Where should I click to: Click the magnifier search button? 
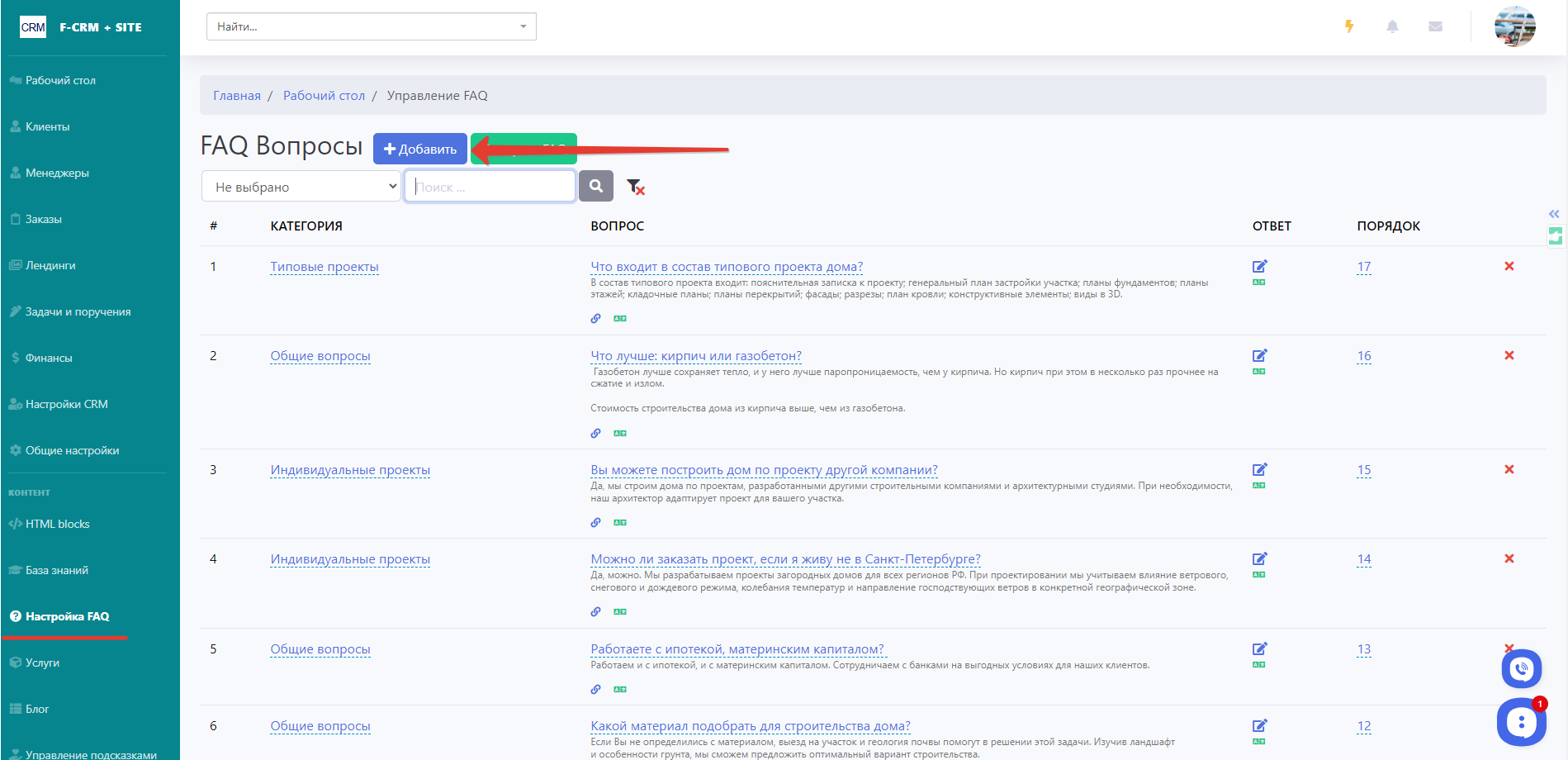point(596,187)
